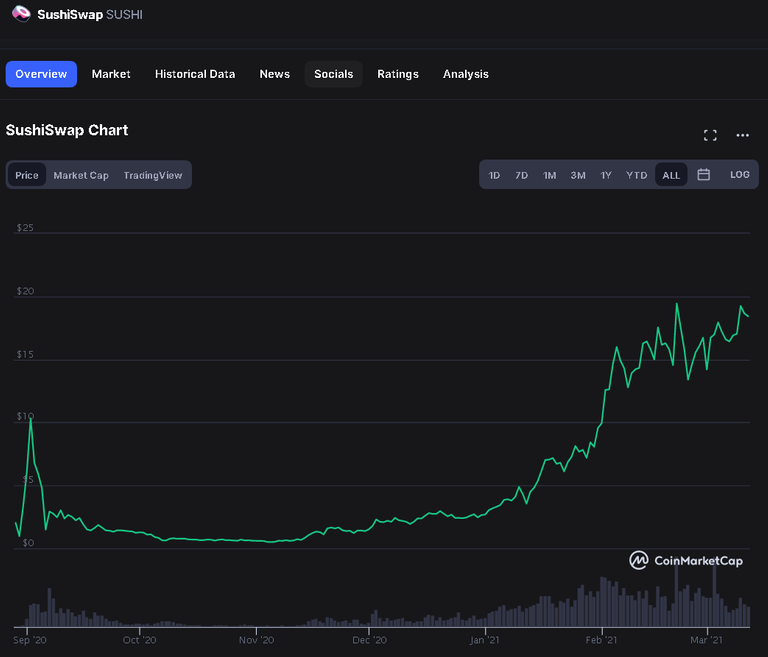Toggle LOG scale on chart
This screenshot has width=768, height=657.
(740, 174)
